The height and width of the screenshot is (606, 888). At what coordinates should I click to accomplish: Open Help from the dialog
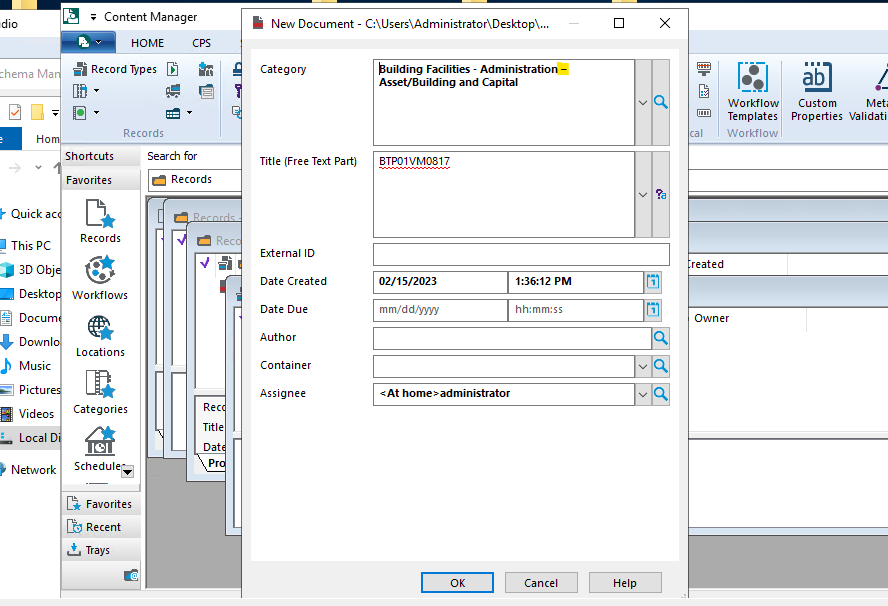pos(624,582)
